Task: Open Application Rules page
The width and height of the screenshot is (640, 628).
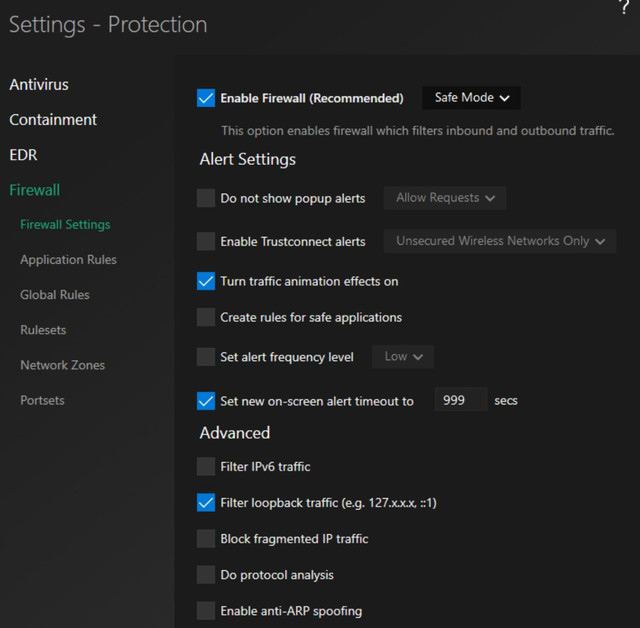Action: (69, 260)
